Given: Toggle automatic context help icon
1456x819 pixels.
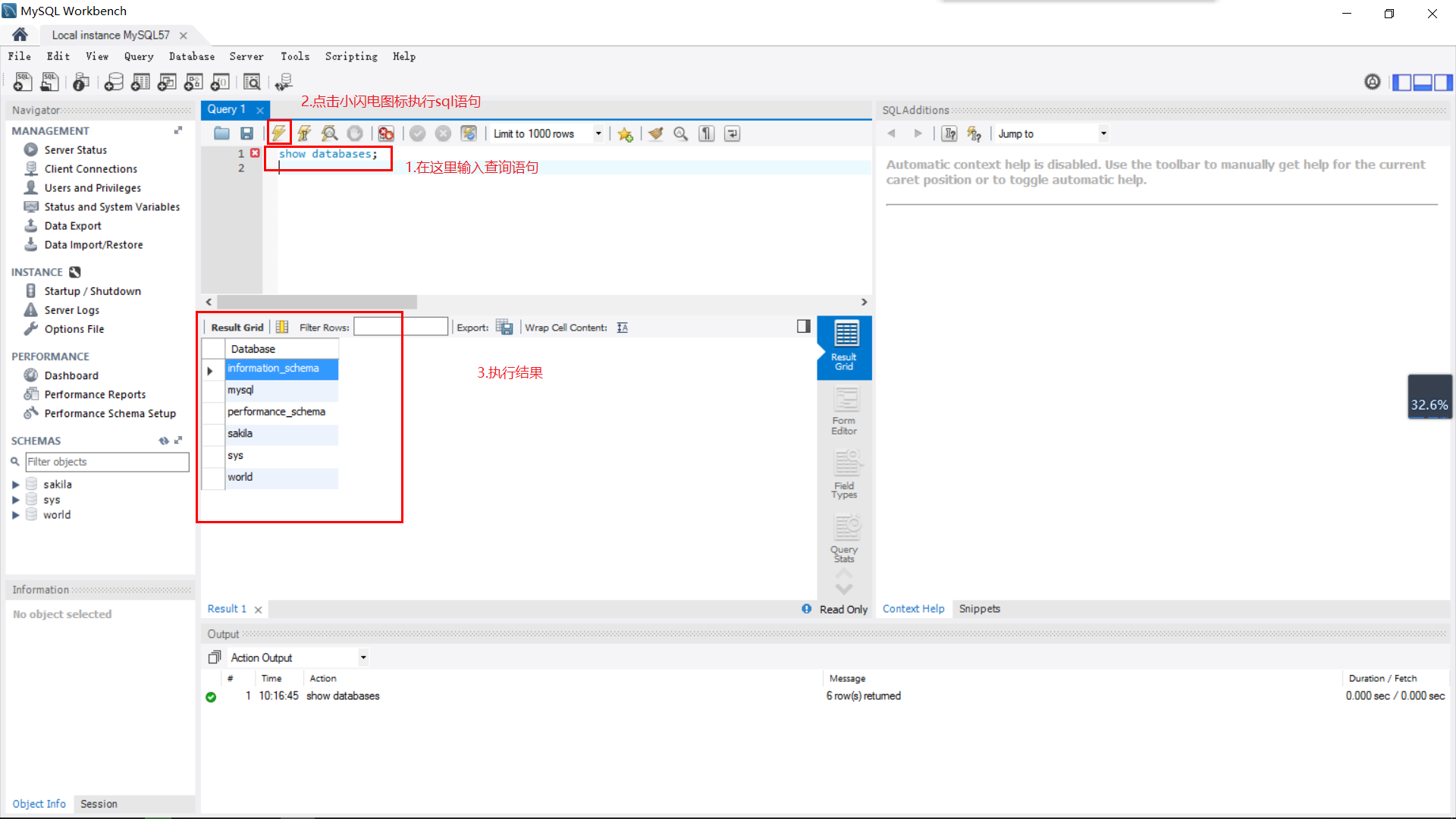Looking at the screenshot, I should coord(974,133).
